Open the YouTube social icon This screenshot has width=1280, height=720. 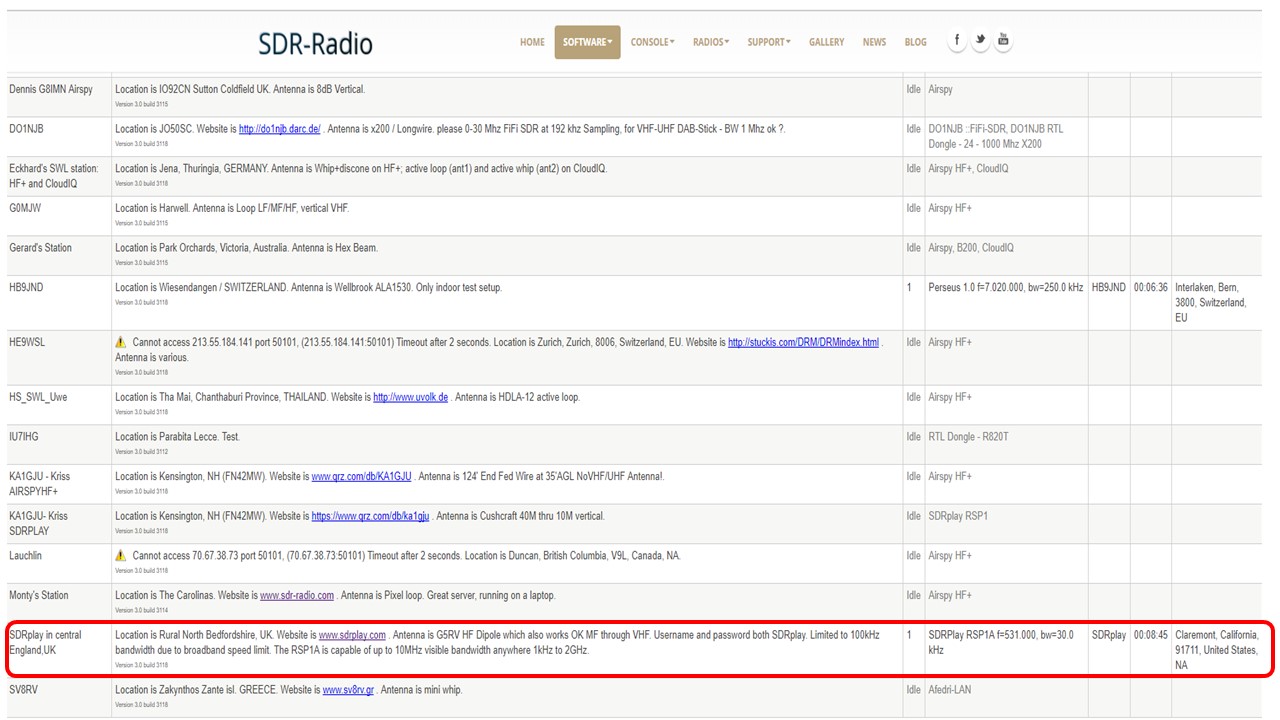point(1003,41)
